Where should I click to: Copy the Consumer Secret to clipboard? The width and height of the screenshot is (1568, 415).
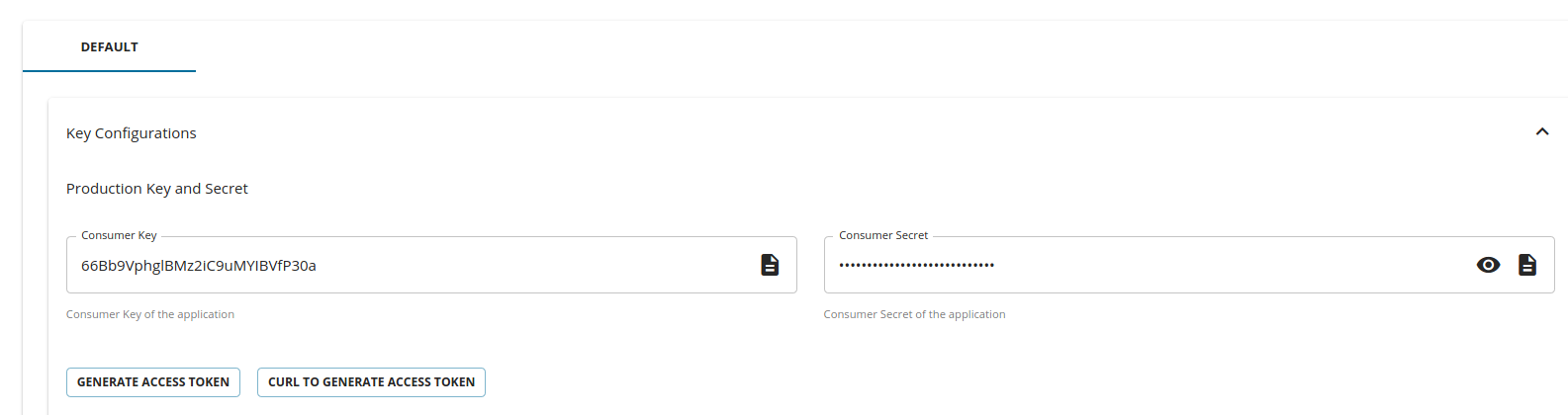click(1527, 265)
